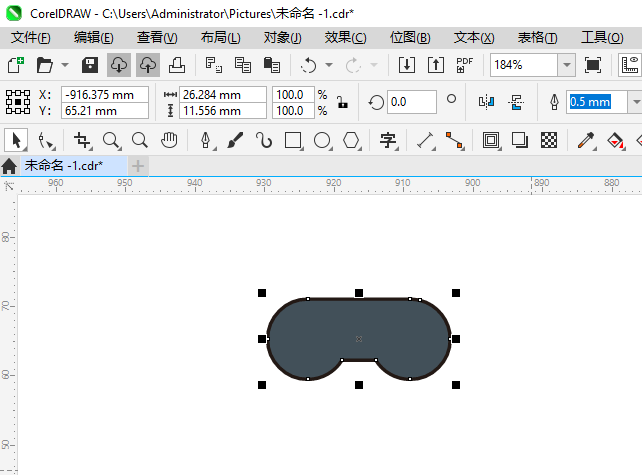The image size is (642, 475).
Task: Expand the outline width dropdown
Action: pyautogui.click(x=635, y=102)
